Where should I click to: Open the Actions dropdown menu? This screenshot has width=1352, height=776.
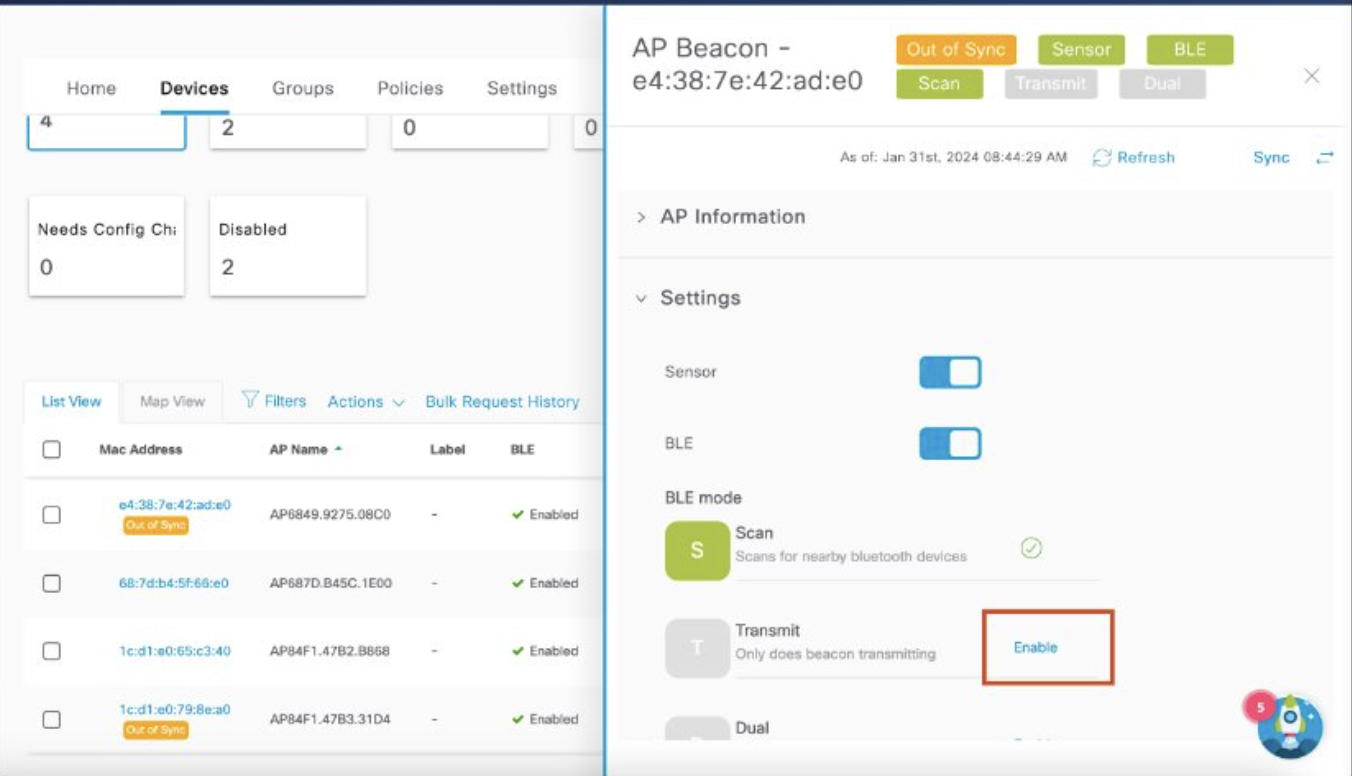365,402
